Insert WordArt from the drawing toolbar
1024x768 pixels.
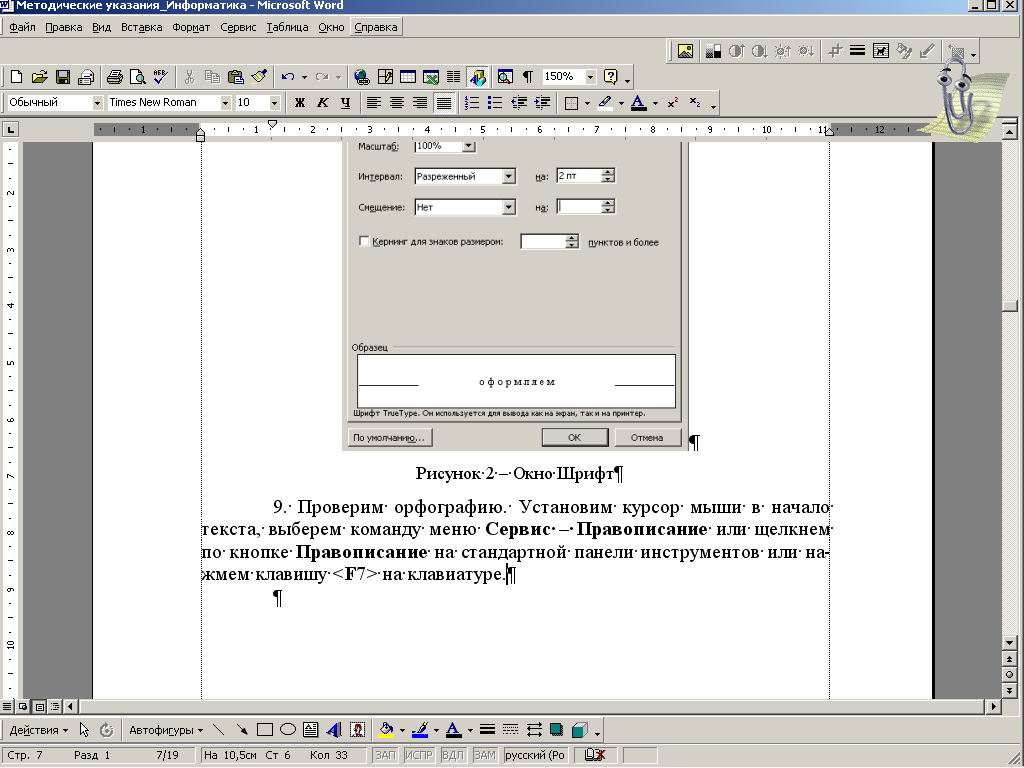coord(334,730)
